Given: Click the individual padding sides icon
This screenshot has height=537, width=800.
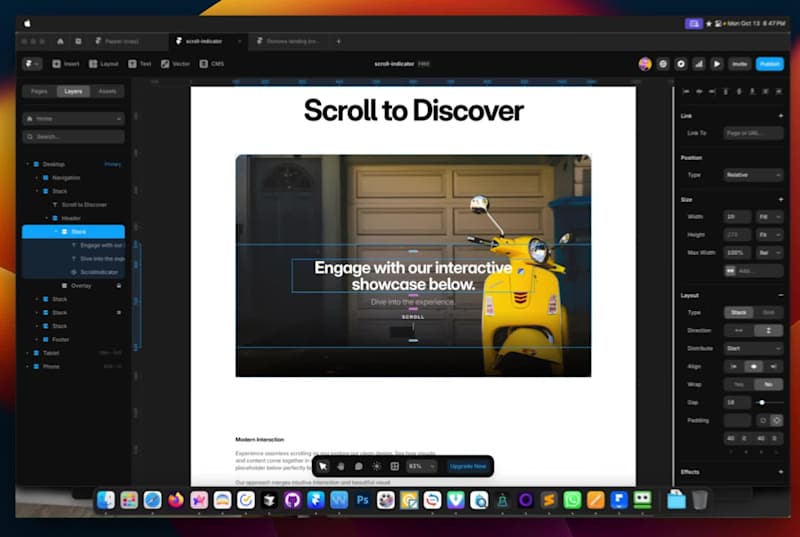Looking at the screenshot, I should tap(776, 420).
